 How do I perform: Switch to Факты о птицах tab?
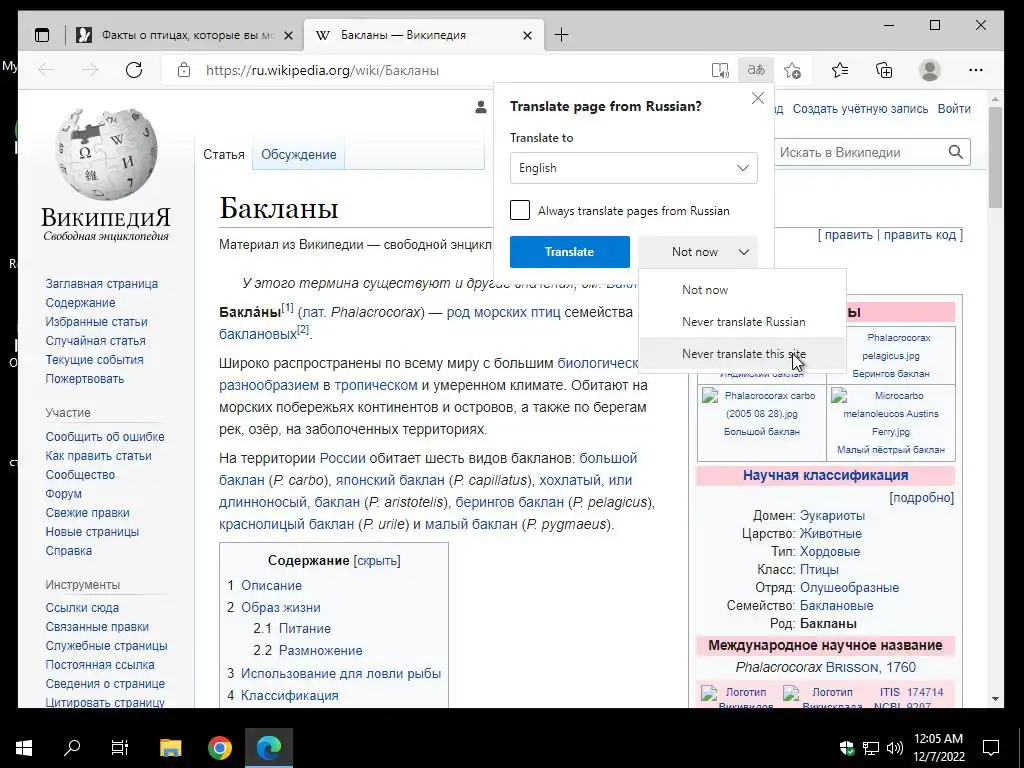[184, 35]
